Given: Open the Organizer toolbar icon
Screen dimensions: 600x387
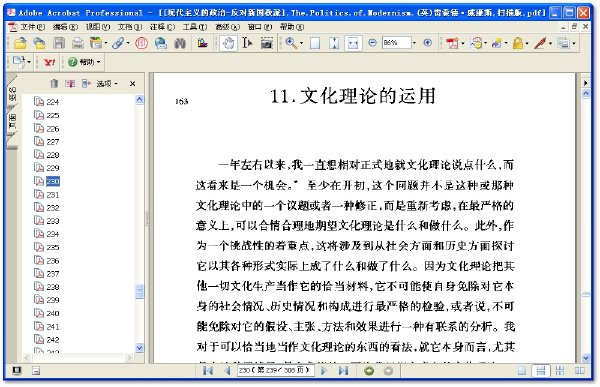Looking at the screenshot, I should tap(95, 43).
